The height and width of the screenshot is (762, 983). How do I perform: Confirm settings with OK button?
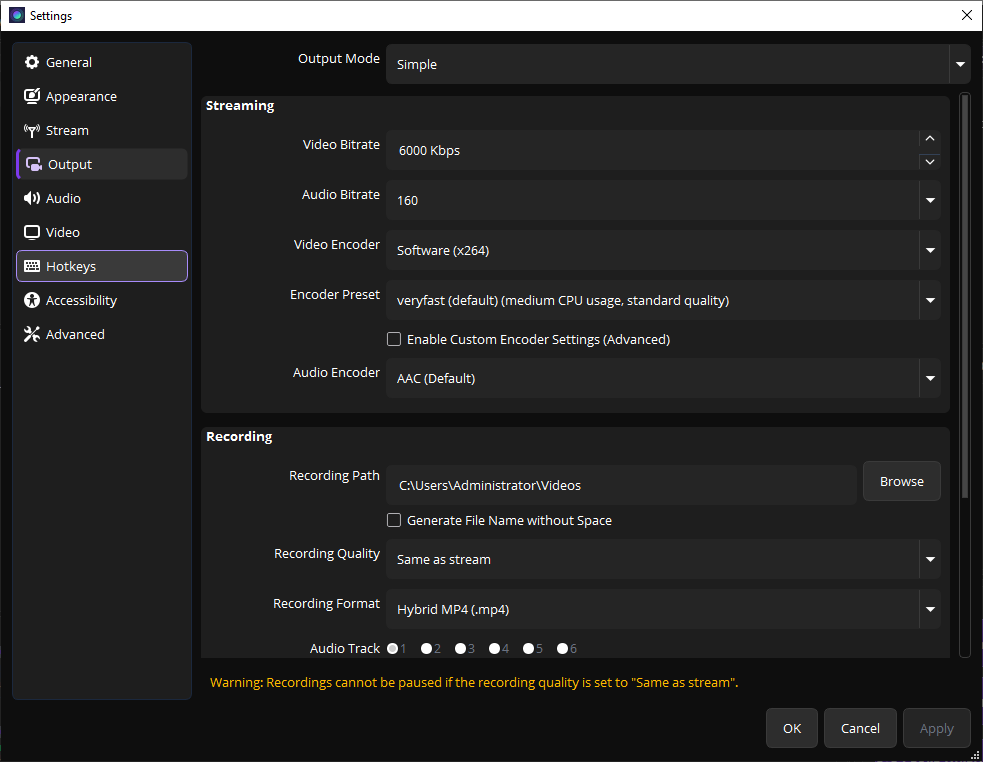[792, 728]
